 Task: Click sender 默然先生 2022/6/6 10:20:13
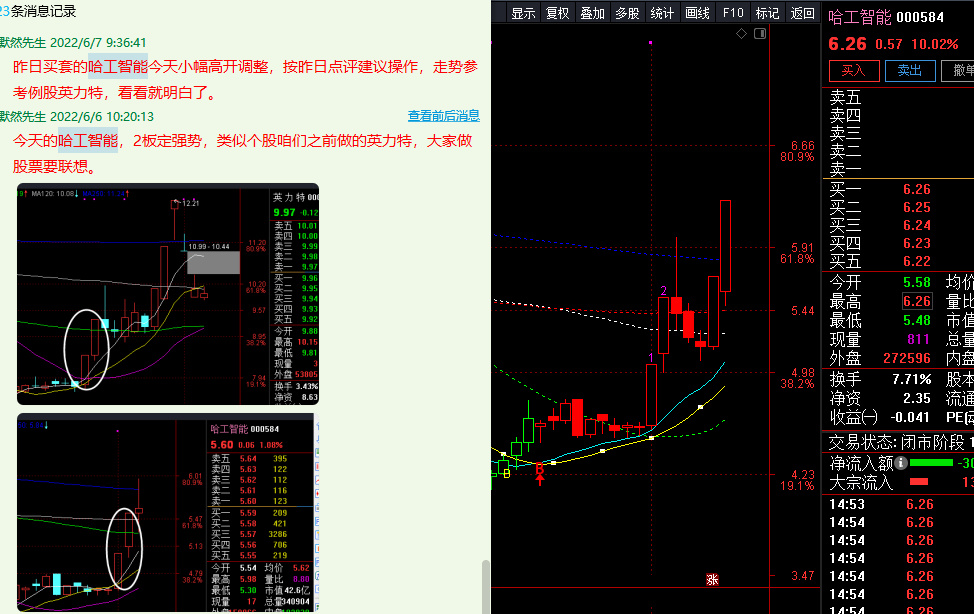(77, 117)
